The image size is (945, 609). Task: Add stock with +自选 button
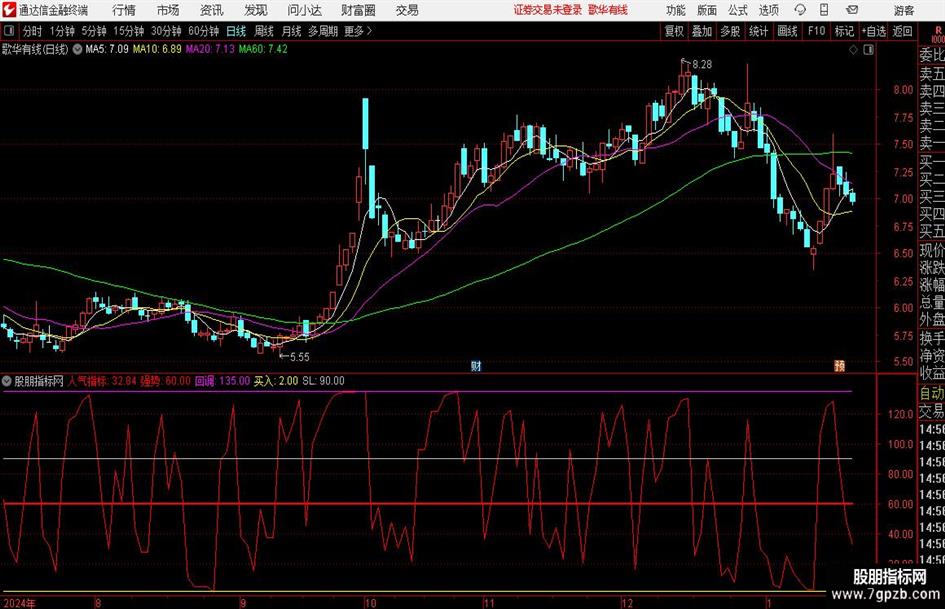pyautogui.click(x=874, y=31)
